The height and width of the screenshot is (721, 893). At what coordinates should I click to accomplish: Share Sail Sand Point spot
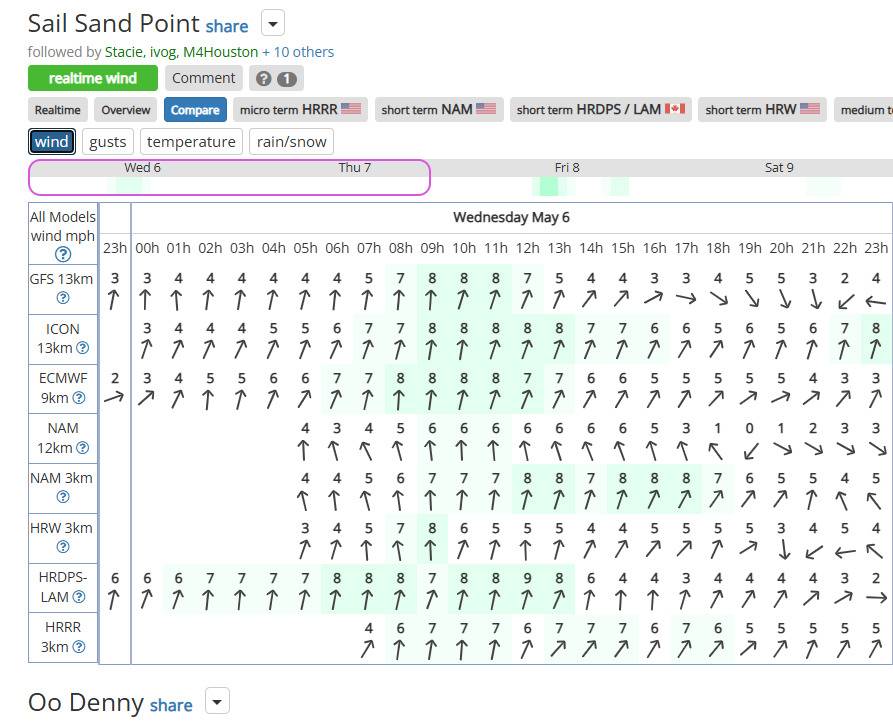227,26
